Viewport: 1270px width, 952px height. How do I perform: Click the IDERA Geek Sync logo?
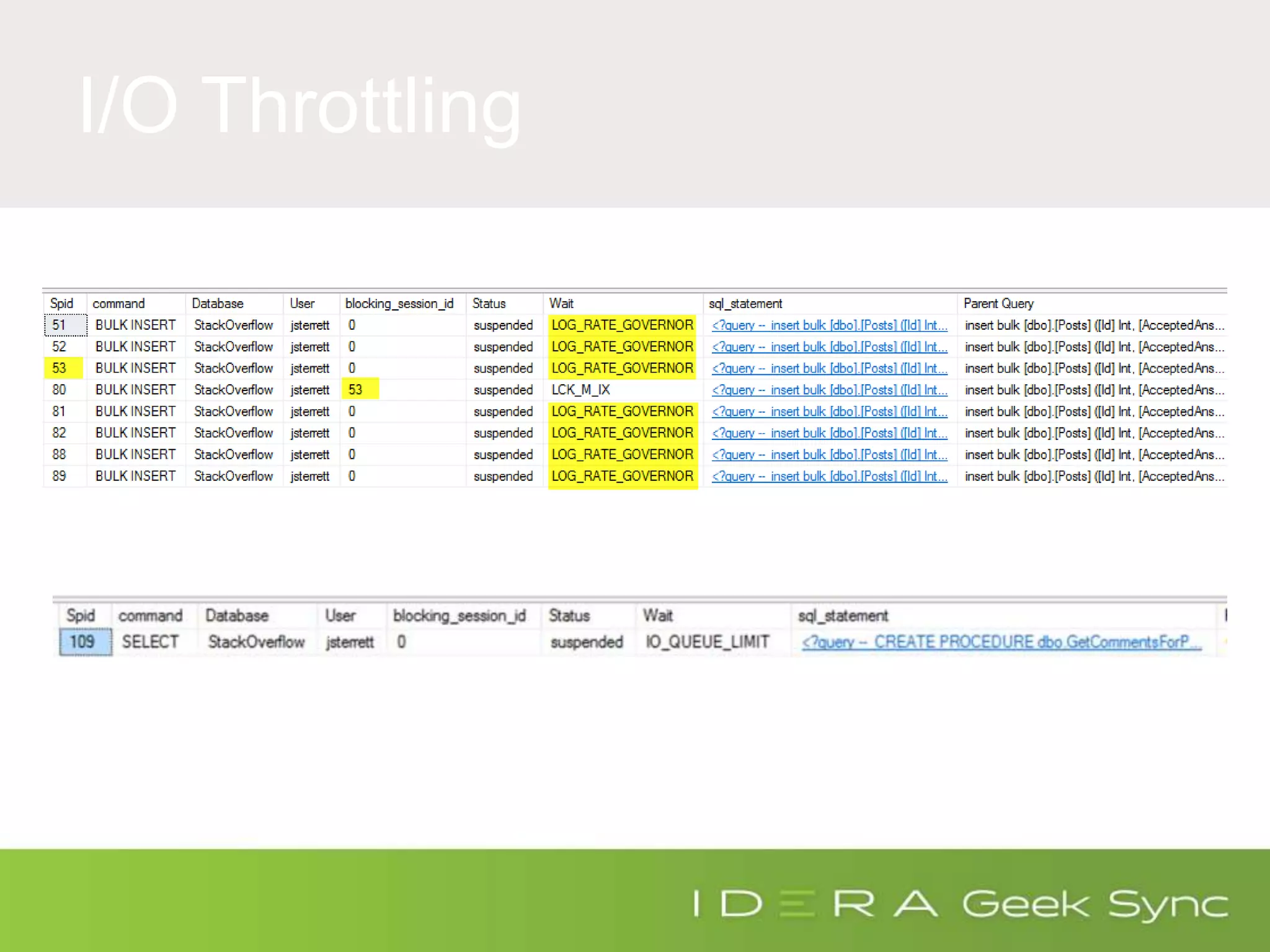pos(960,903)
